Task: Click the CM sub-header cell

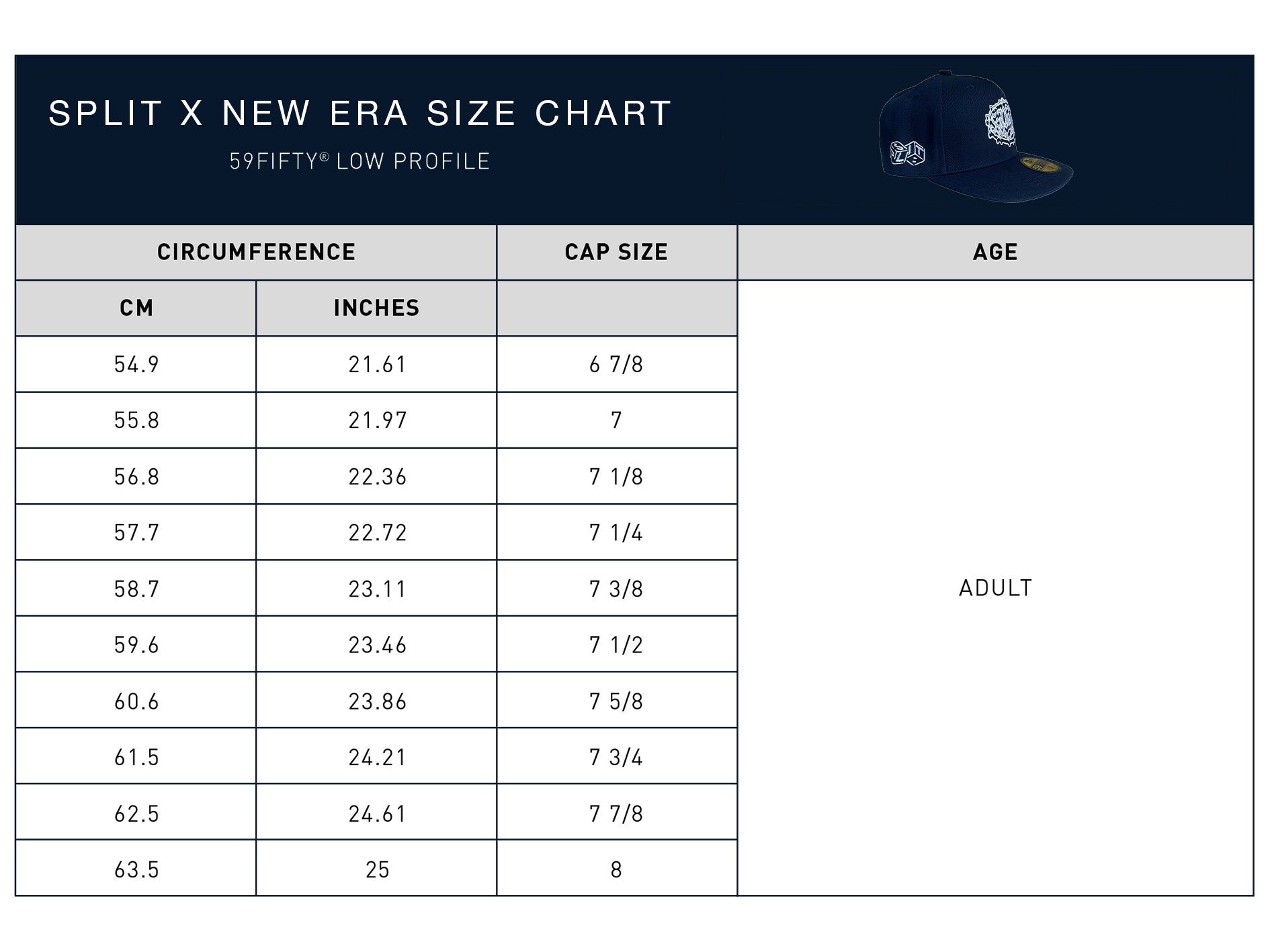Action: pos(136,308)
